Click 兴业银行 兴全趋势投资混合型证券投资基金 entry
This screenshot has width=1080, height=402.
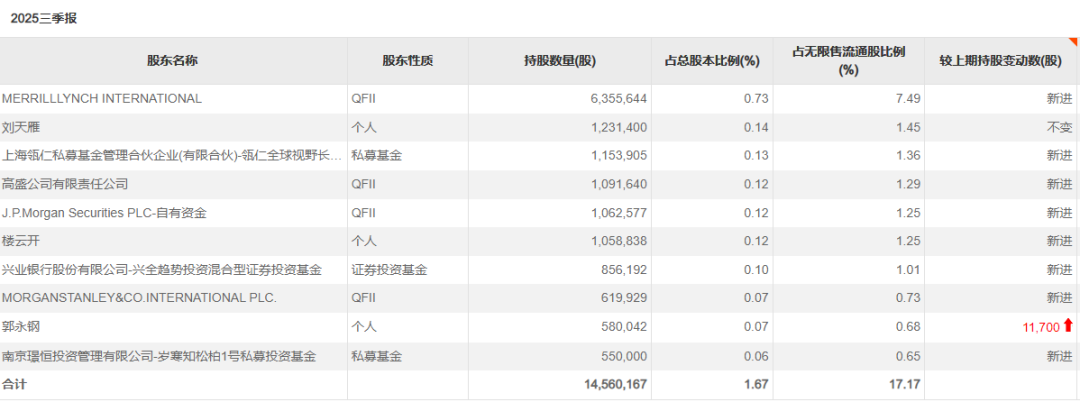pyautogui.click(x=162, y=270)
